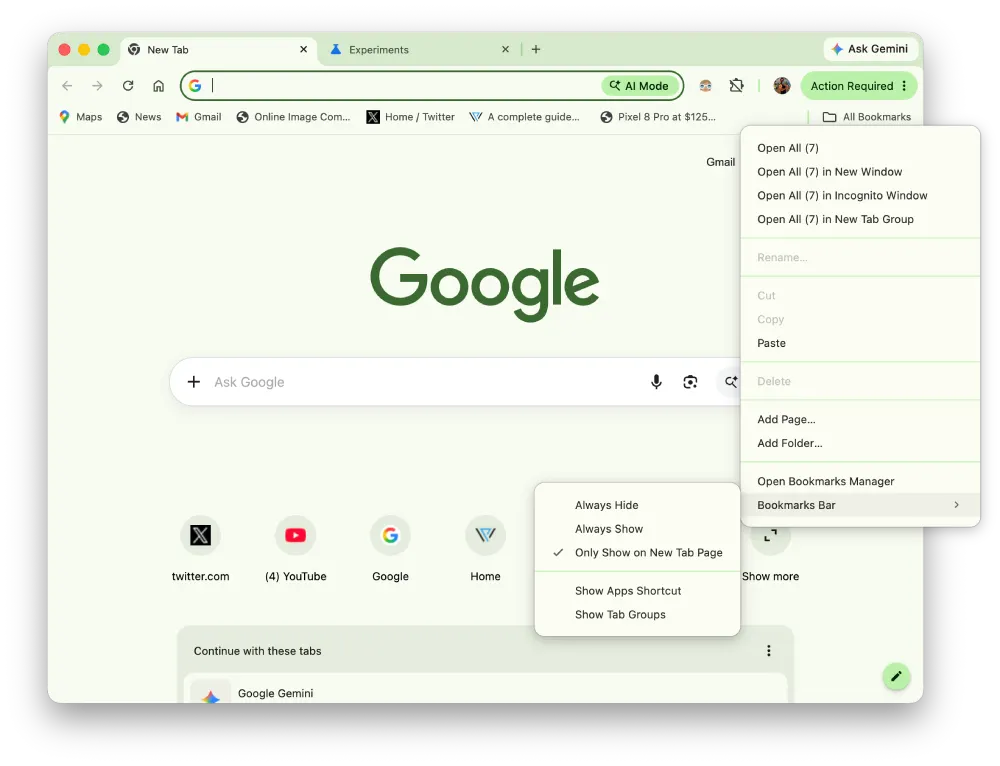
Task: Open the News bookmark
Action: click(x=139, y=117)
